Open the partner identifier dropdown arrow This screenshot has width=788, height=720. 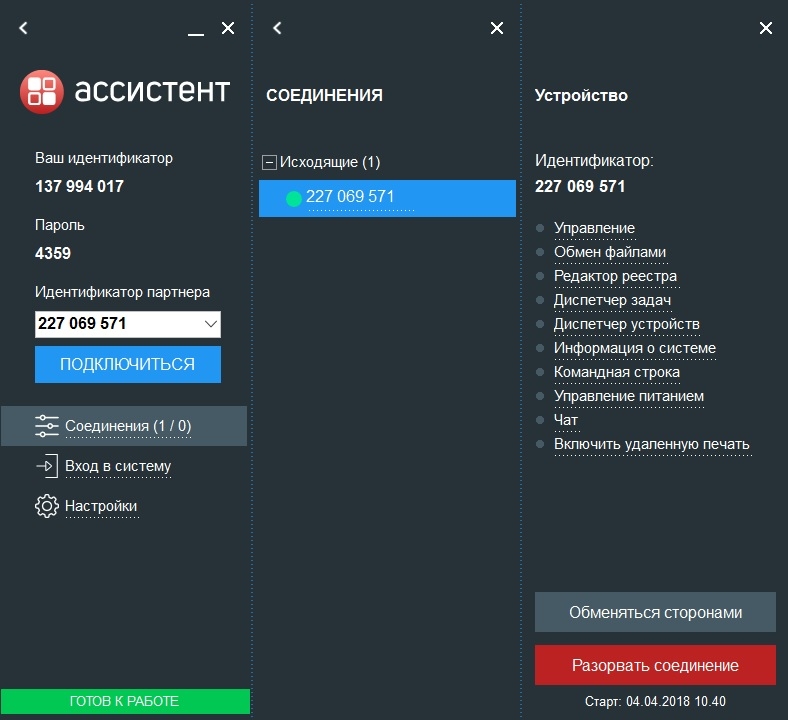[x=211, y=324]
